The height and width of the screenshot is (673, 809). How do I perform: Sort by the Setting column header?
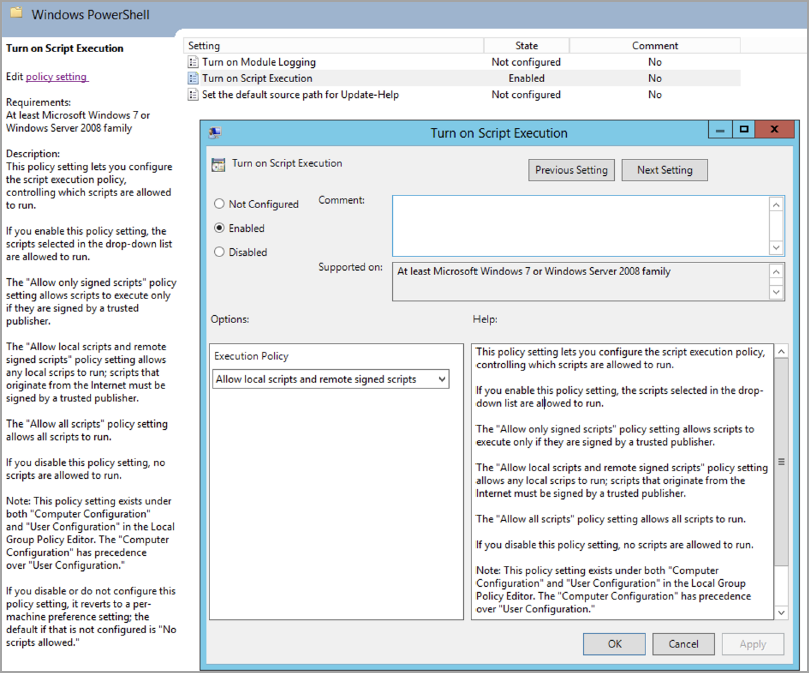[333, 45]
